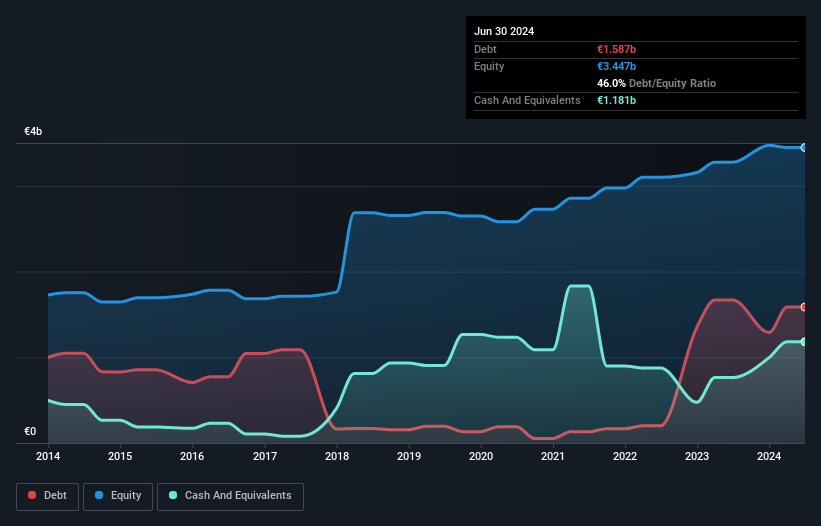Viewport: 821px width, 526px height.
Task: Toggle the Equity series legend button
Action: [118, 496]
